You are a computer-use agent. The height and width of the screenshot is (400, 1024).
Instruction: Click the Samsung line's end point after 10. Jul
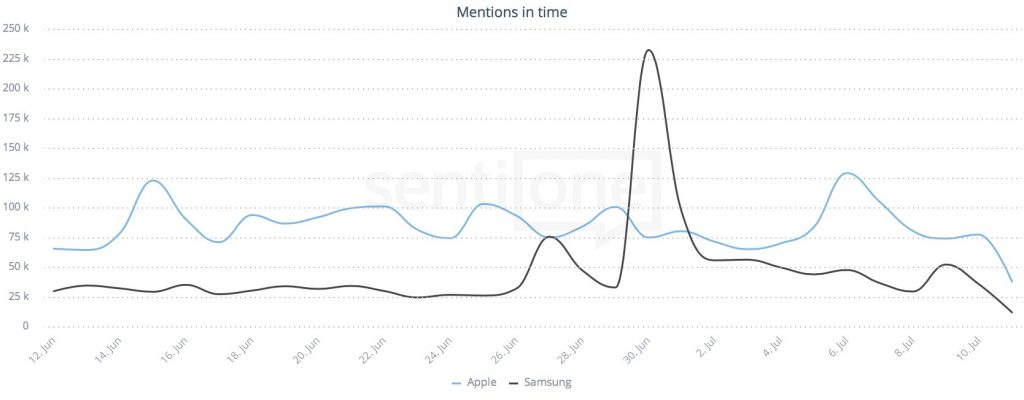click(1012, 312)
